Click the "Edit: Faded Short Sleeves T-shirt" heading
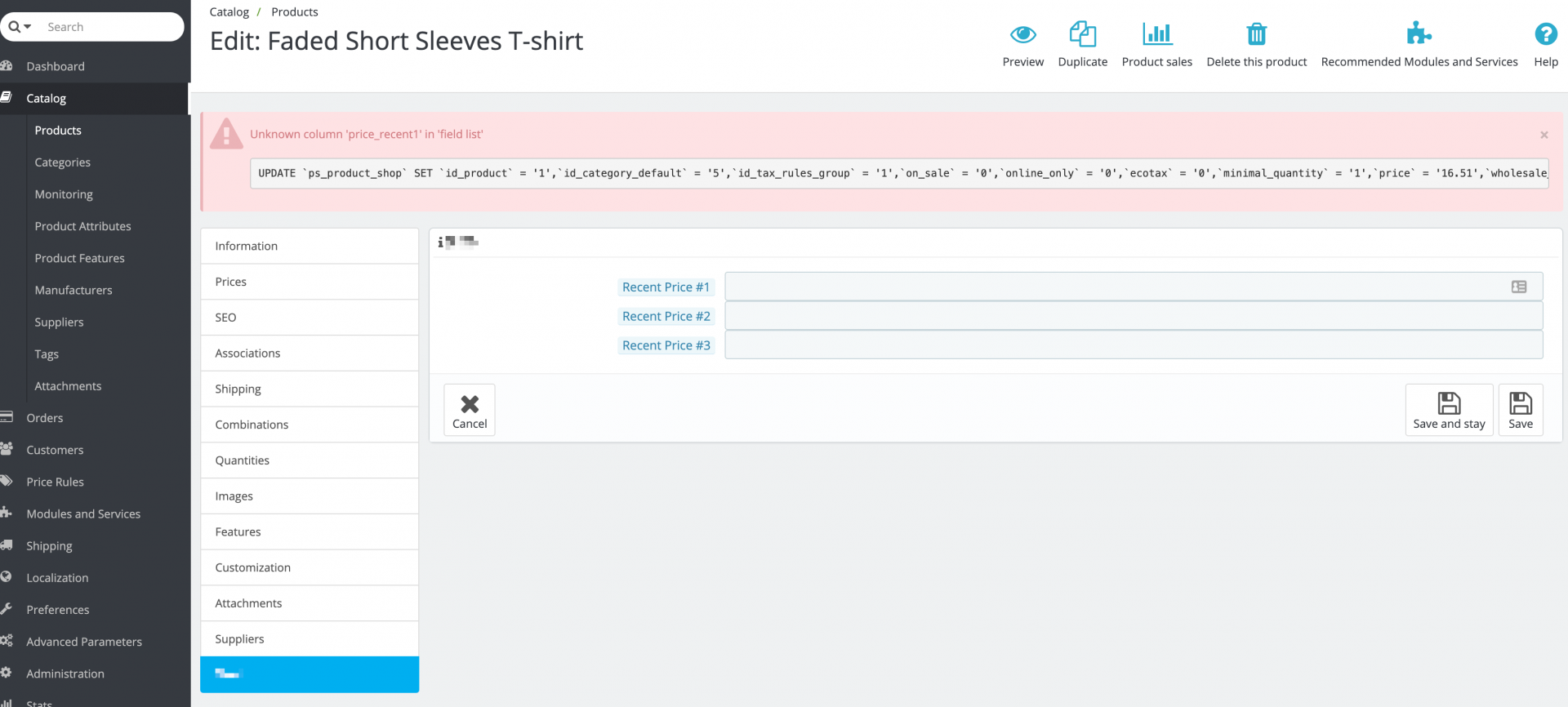 point(396,41)
